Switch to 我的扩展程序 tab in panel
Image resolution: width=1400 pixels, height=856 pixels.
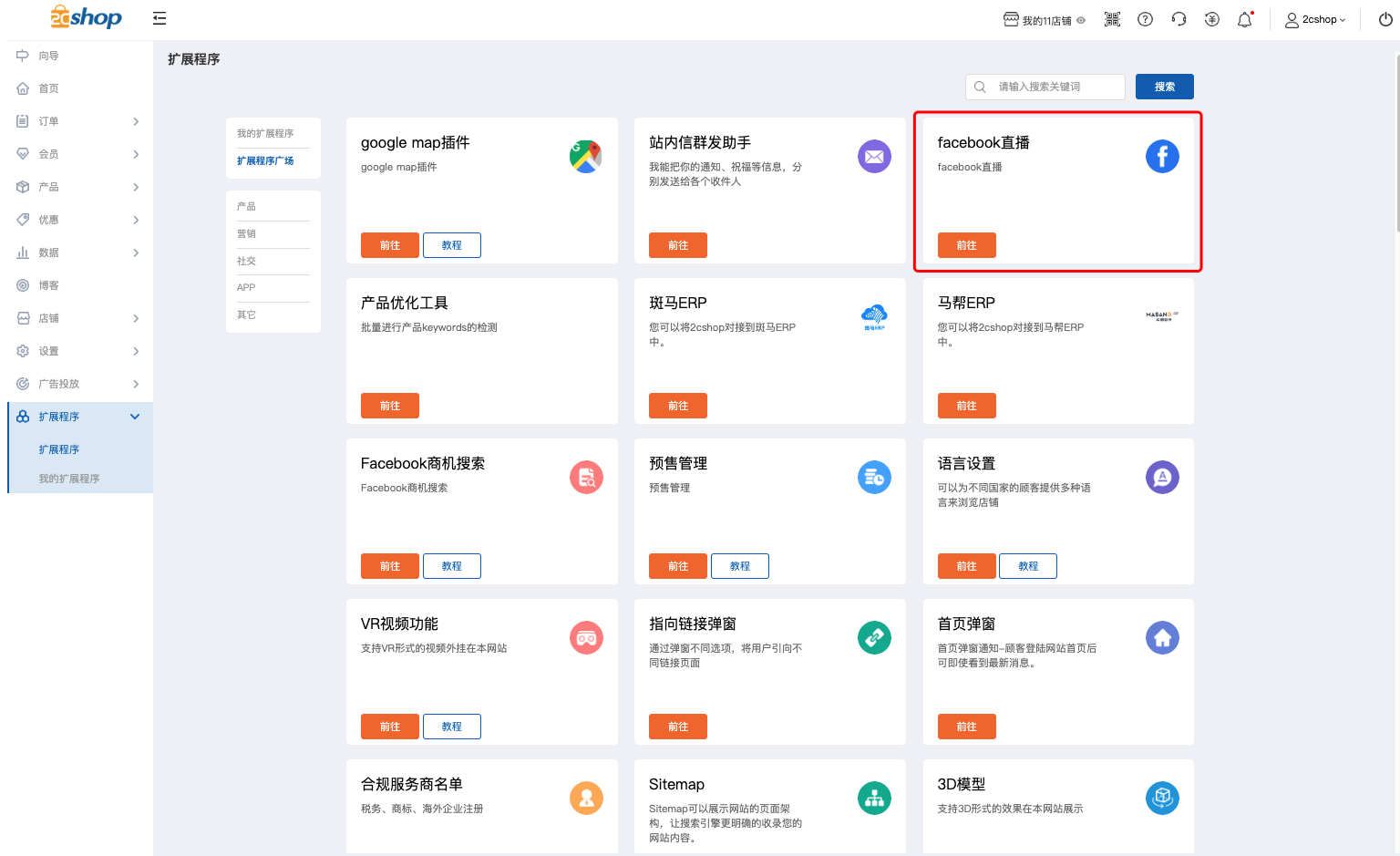coord(265,133)
